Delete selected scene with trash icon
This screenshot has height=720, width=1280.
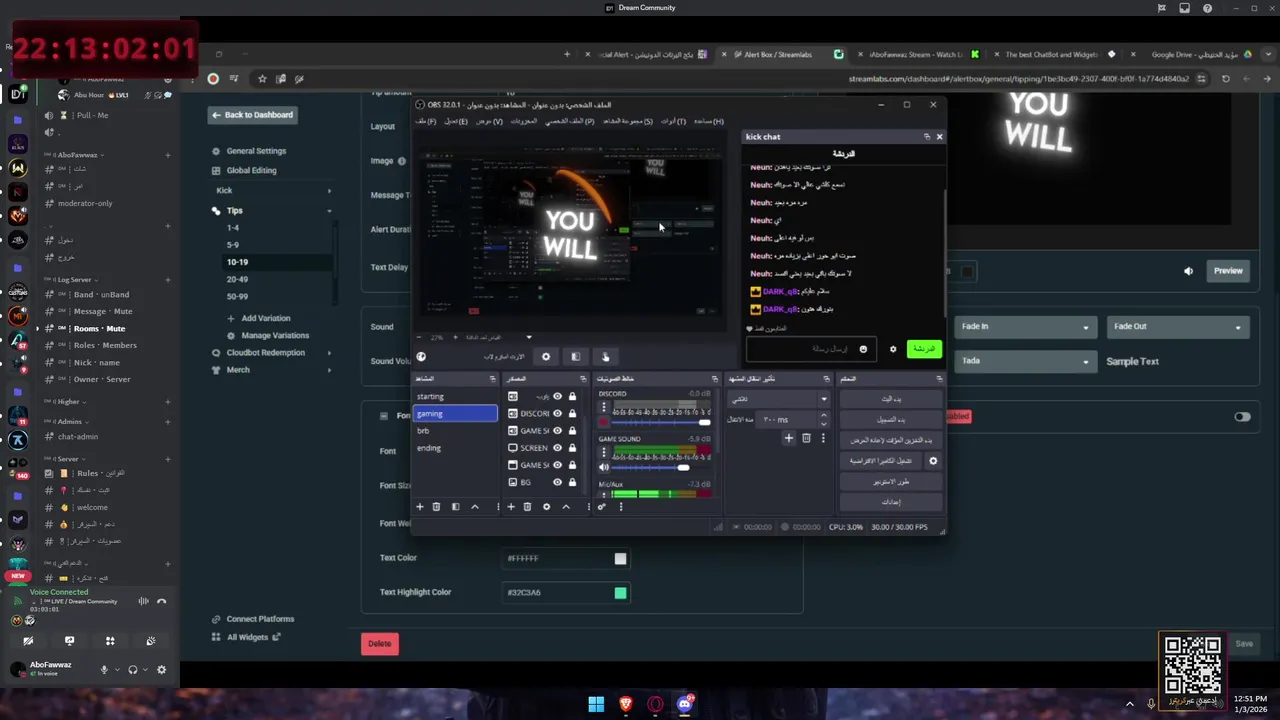click(x=436, y=507)
